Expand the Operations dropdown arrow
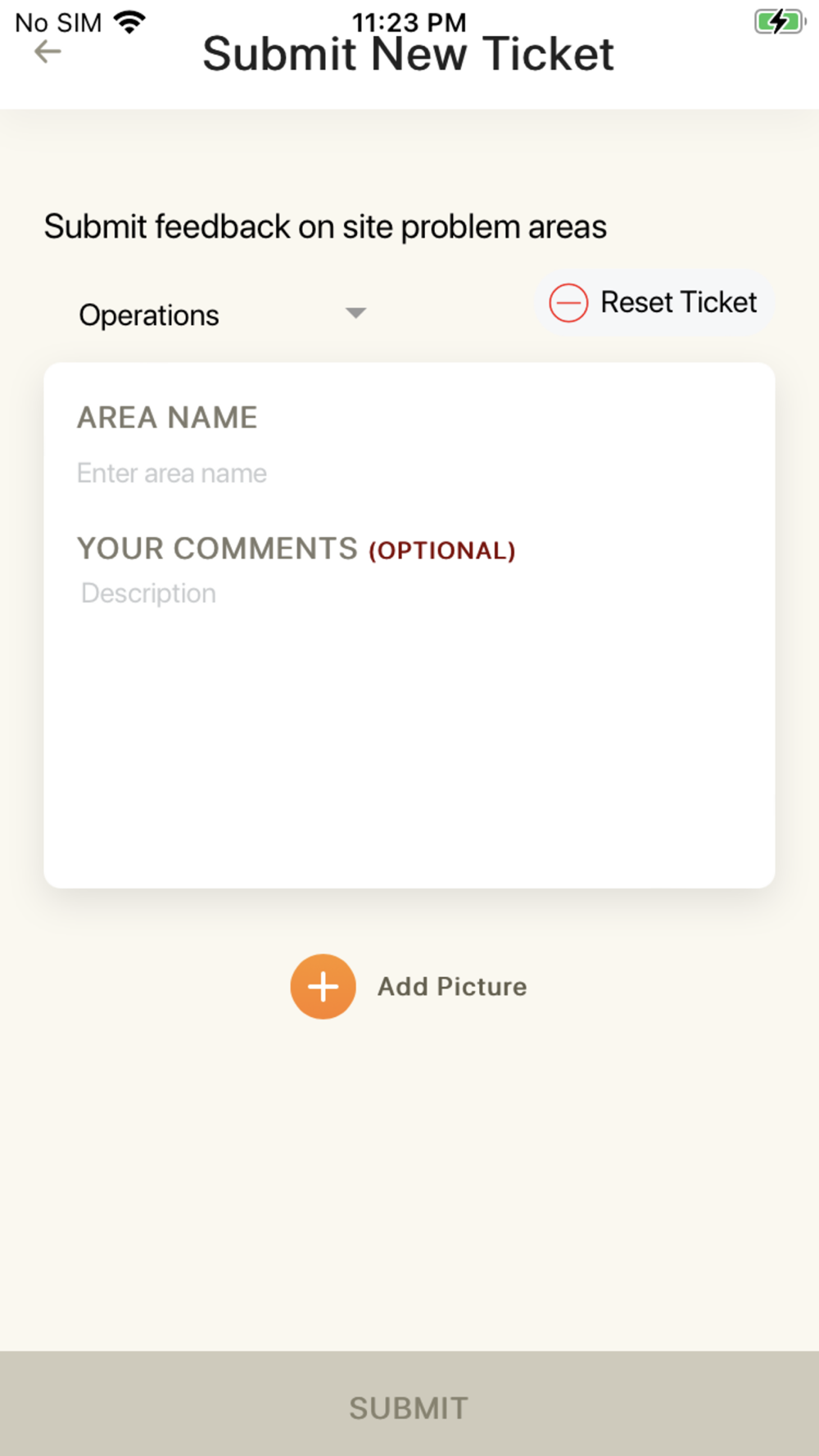This screenshot has width=819, height=1456. 355,314
